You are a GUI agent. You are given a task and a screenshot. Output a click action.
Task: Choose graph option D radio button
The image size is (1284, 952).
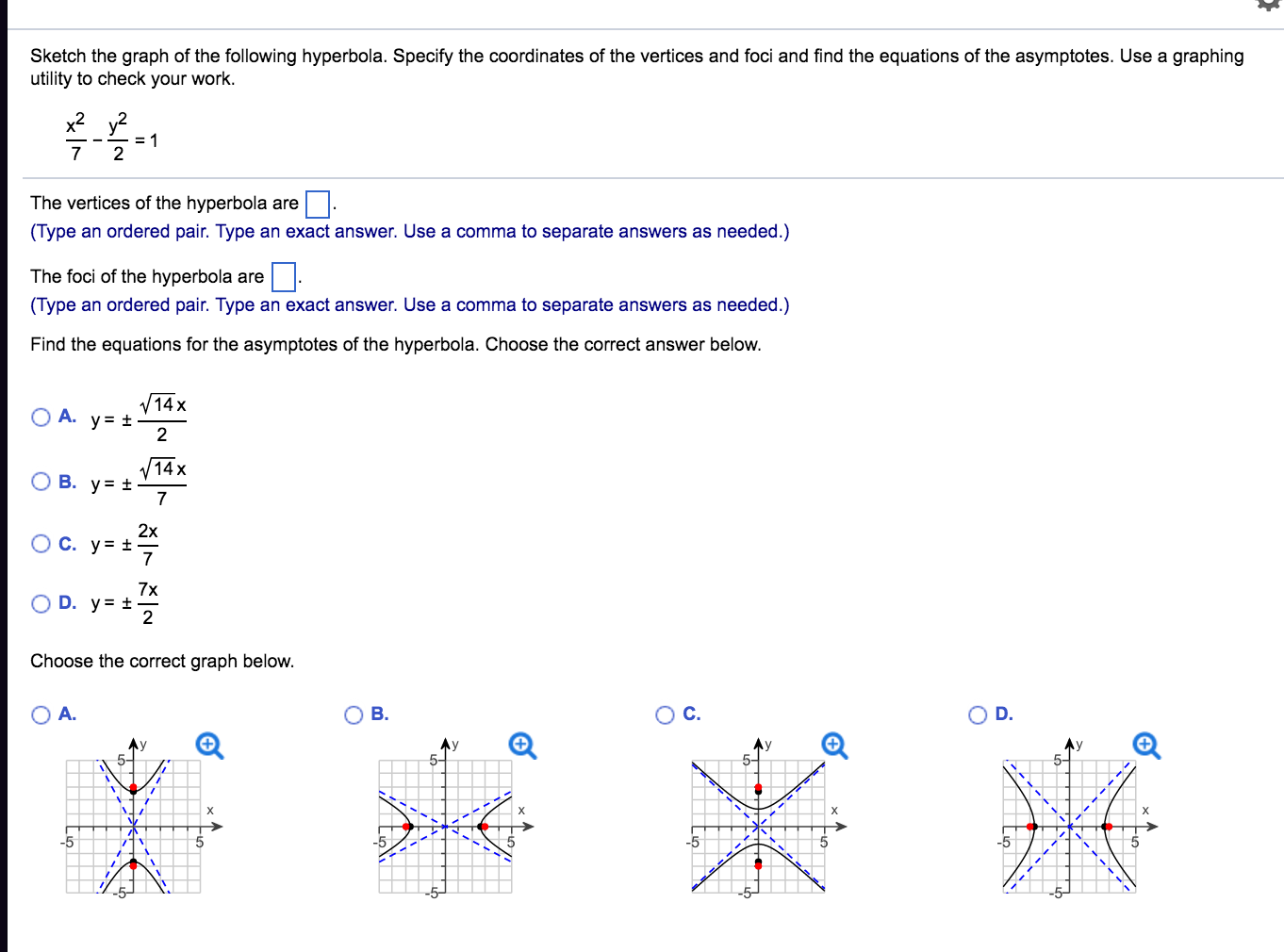click(978, 714)
